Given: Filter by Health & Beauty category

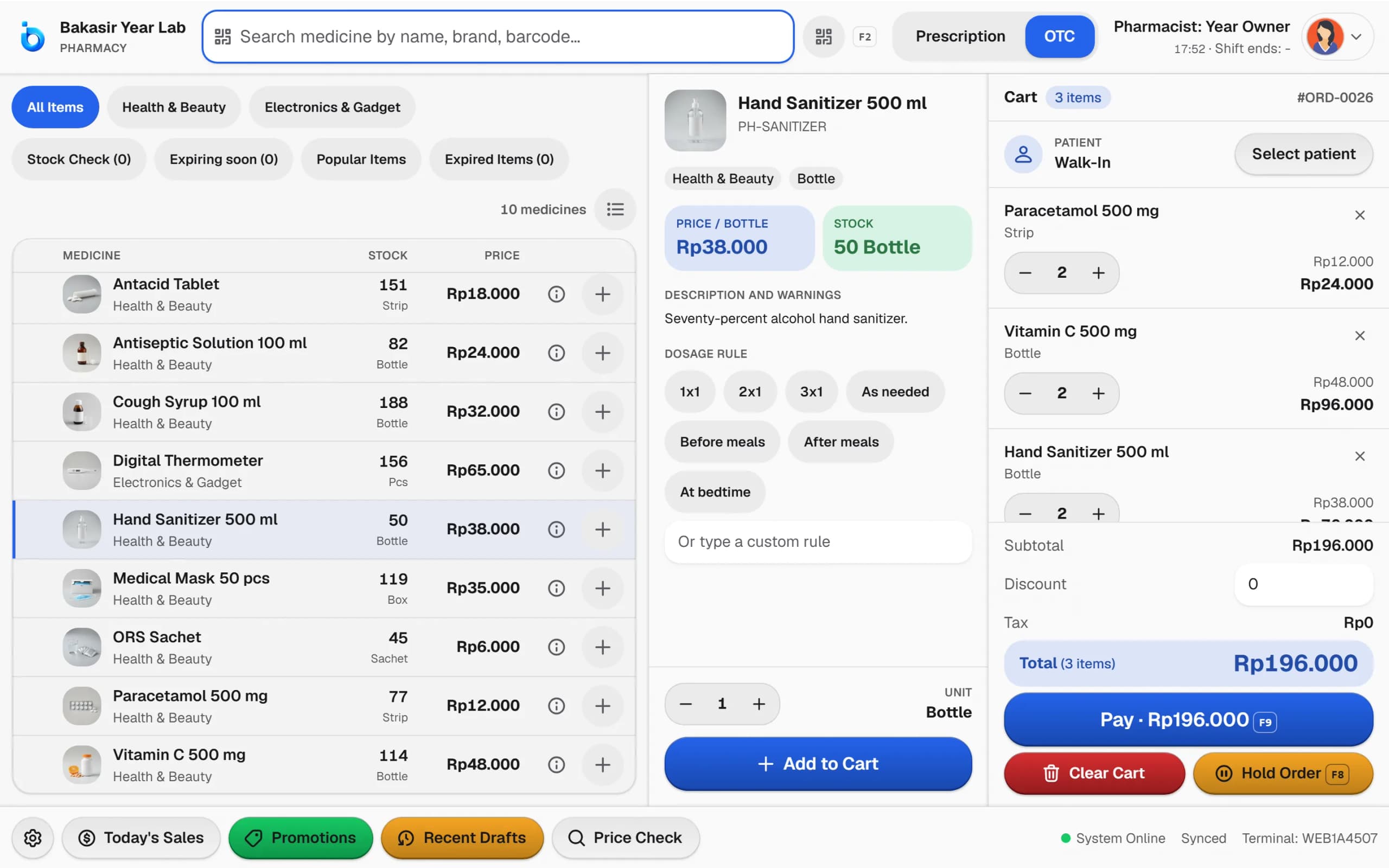Looking at the screenshot, I should (173, 107).
